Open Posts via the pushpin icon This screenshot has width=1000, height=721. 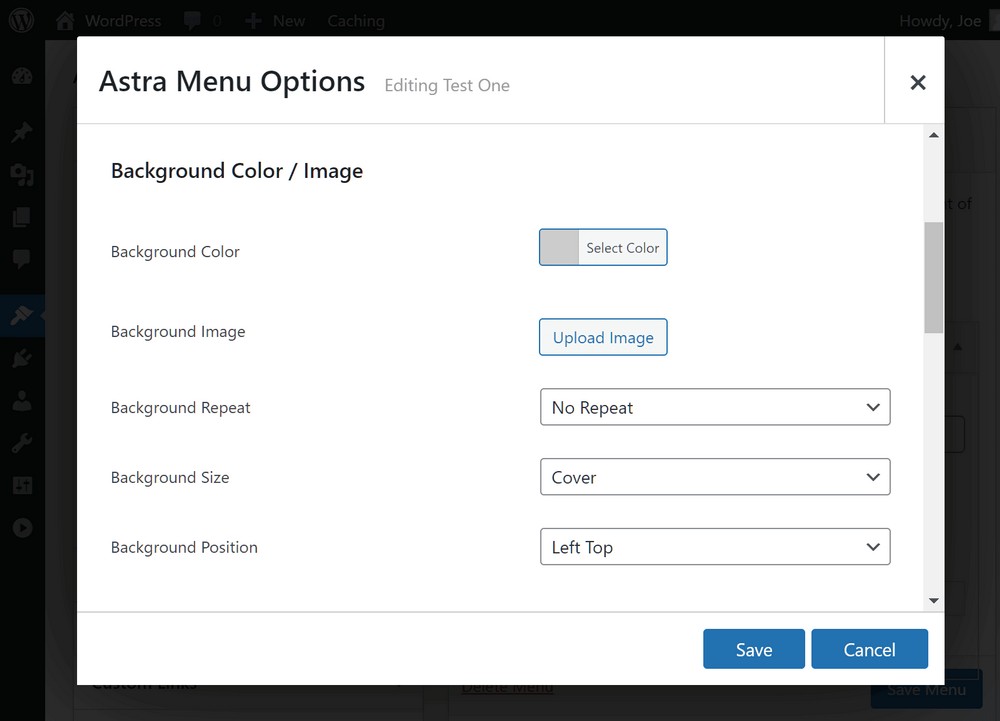(22, 132)
